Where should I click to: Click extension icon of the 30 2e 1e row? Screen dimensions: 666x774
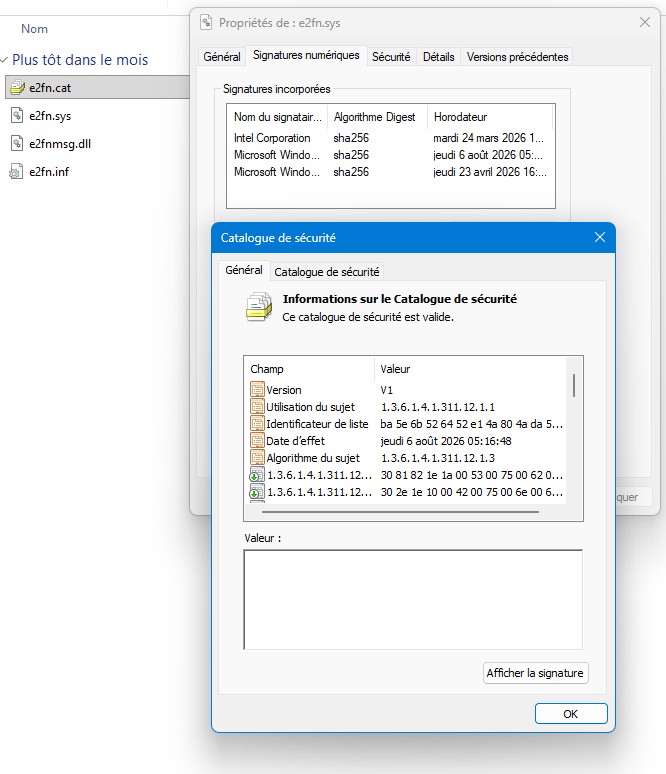coord(257,492)
